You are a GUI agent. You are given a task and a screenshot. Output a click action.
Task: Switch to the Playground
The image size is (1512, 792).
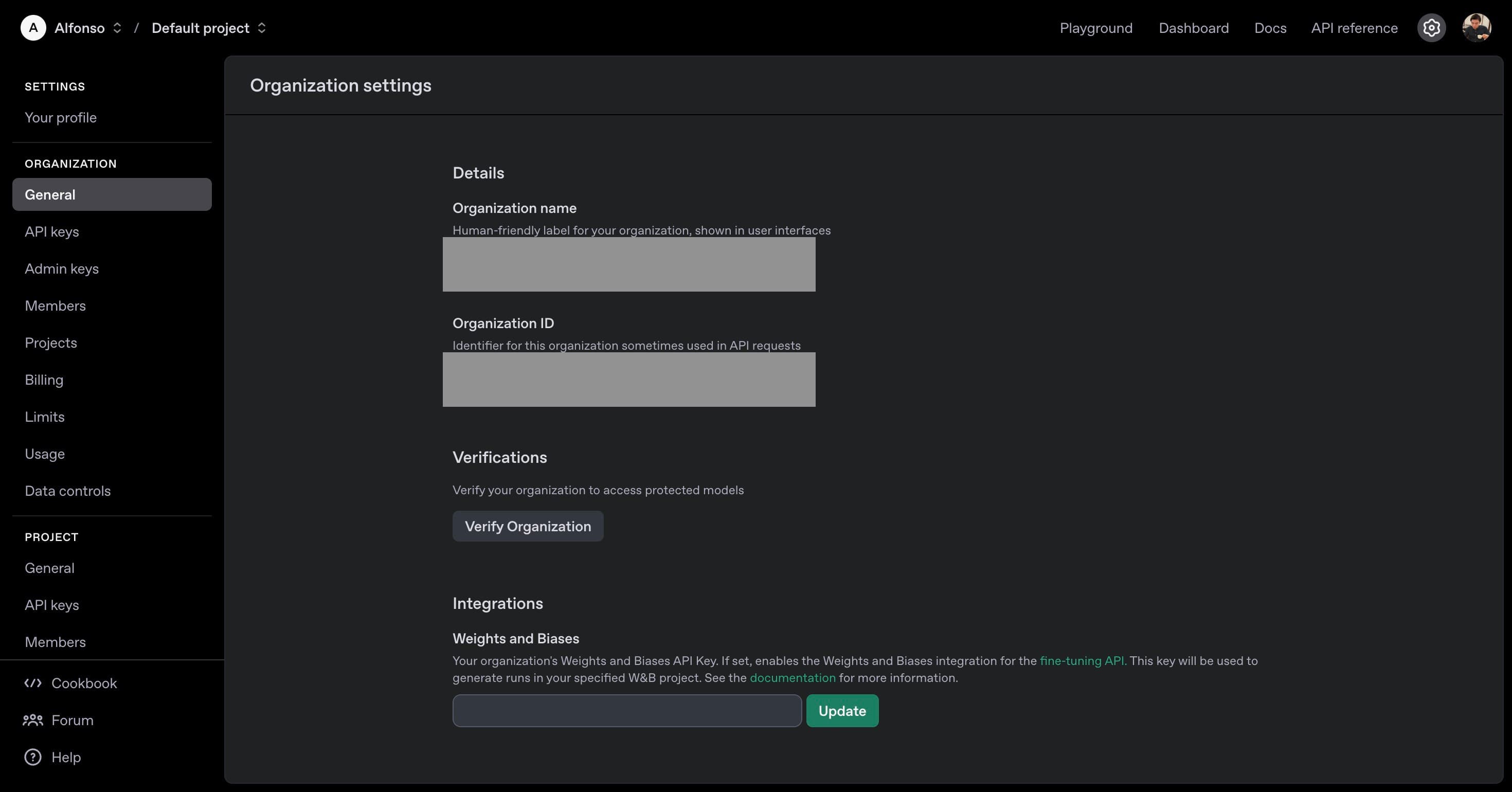1095,28
